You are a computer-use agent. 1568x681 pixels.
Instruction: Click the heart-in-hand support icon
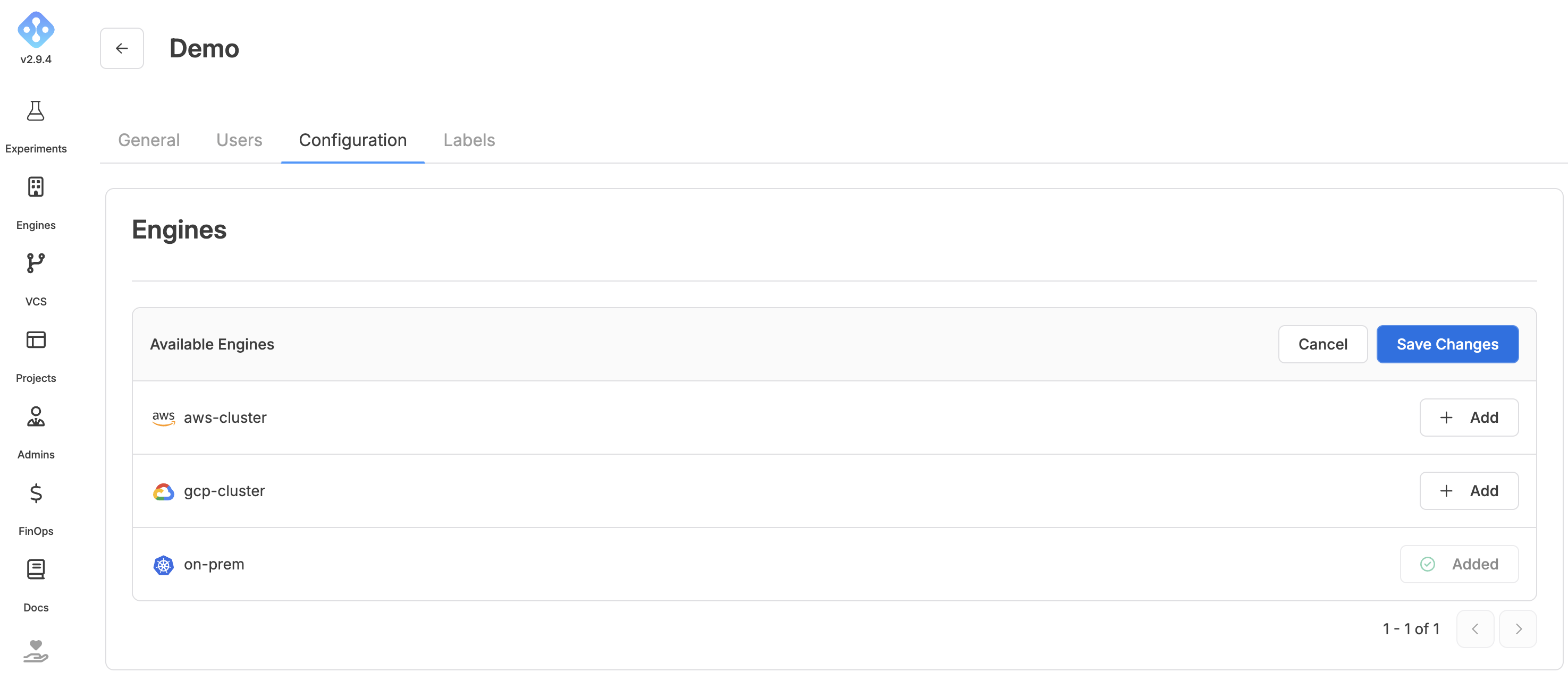pyautogui.click(x=36, y=651)
